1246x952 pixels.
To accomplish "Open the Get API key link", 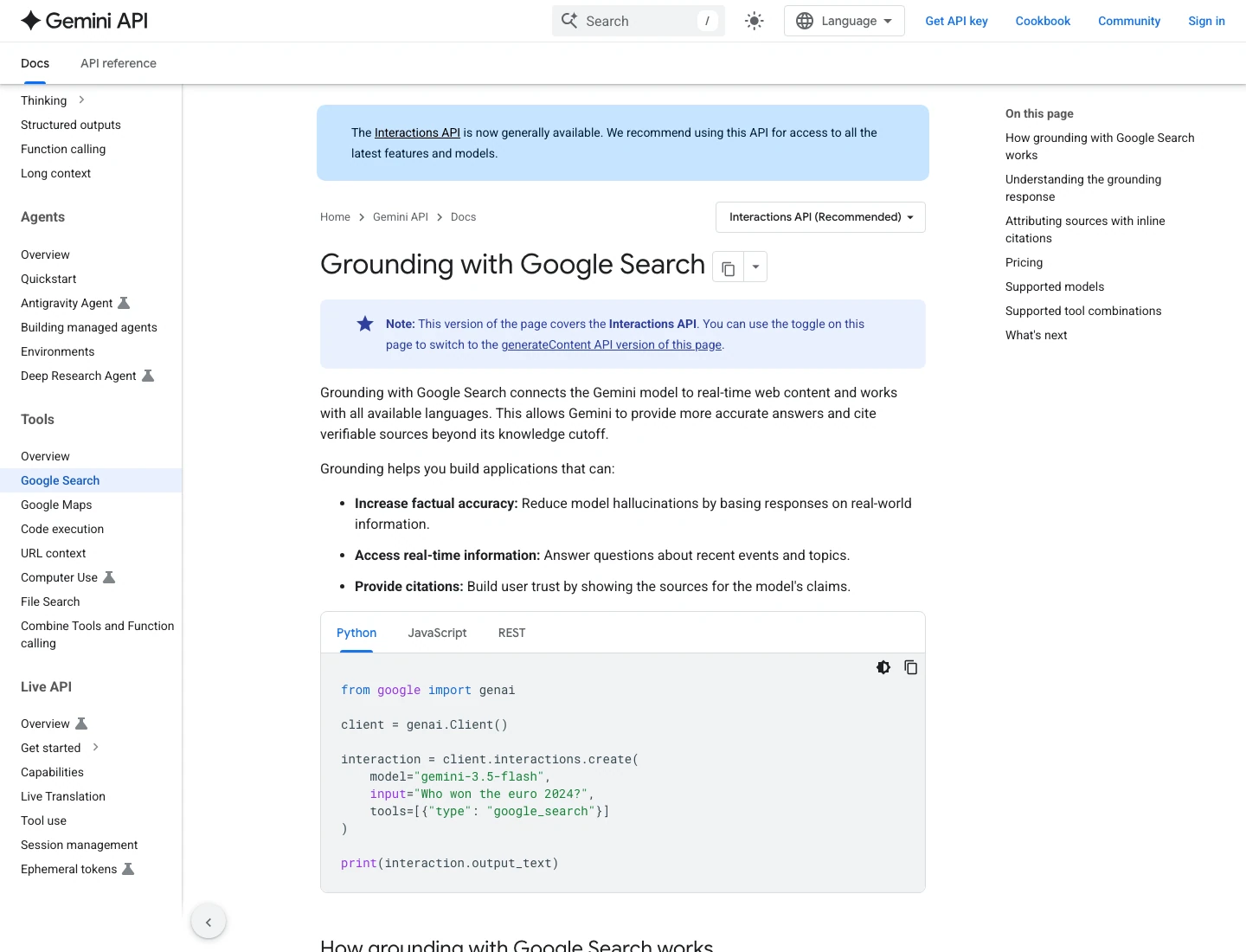I will 956,21.
